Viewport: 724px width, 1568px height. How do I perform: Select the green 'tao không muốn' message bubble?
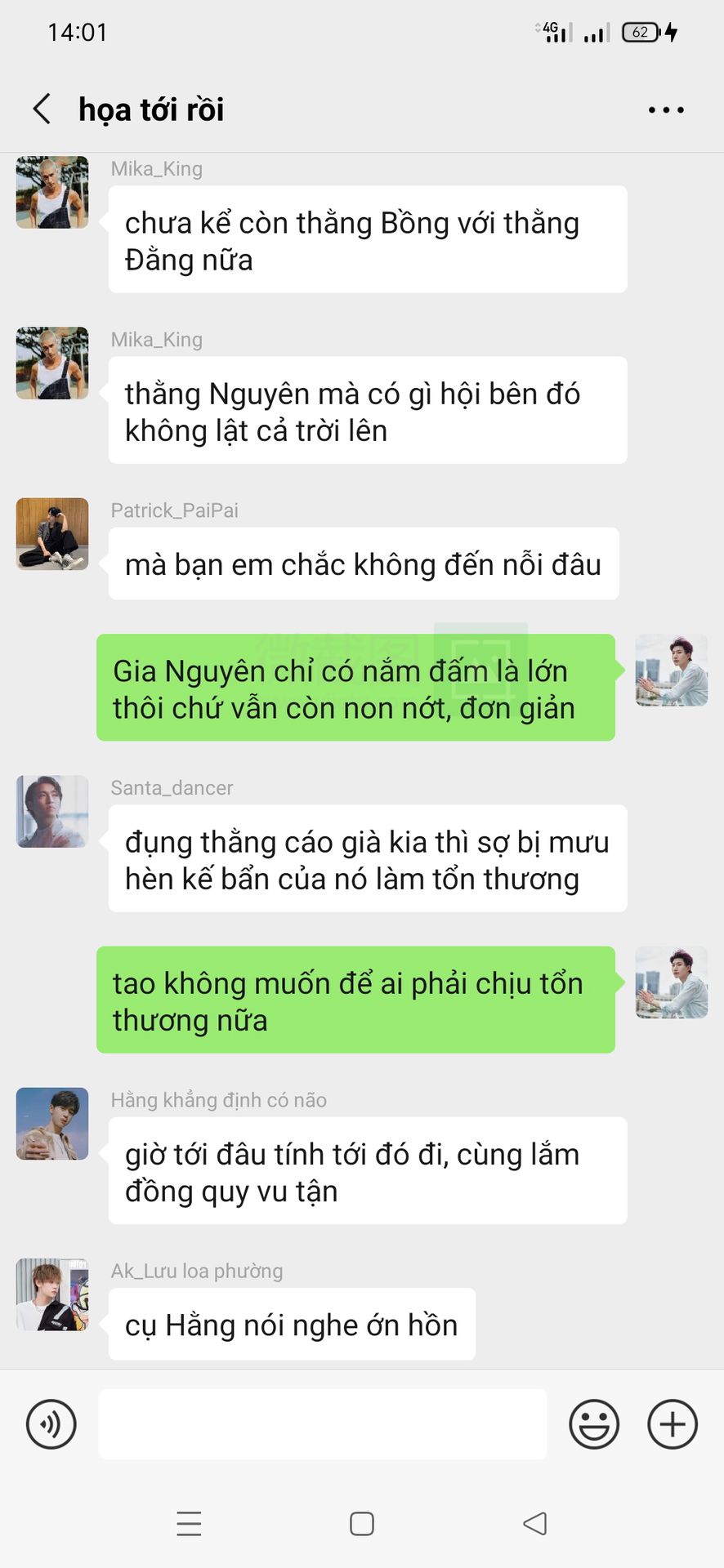355,1000
